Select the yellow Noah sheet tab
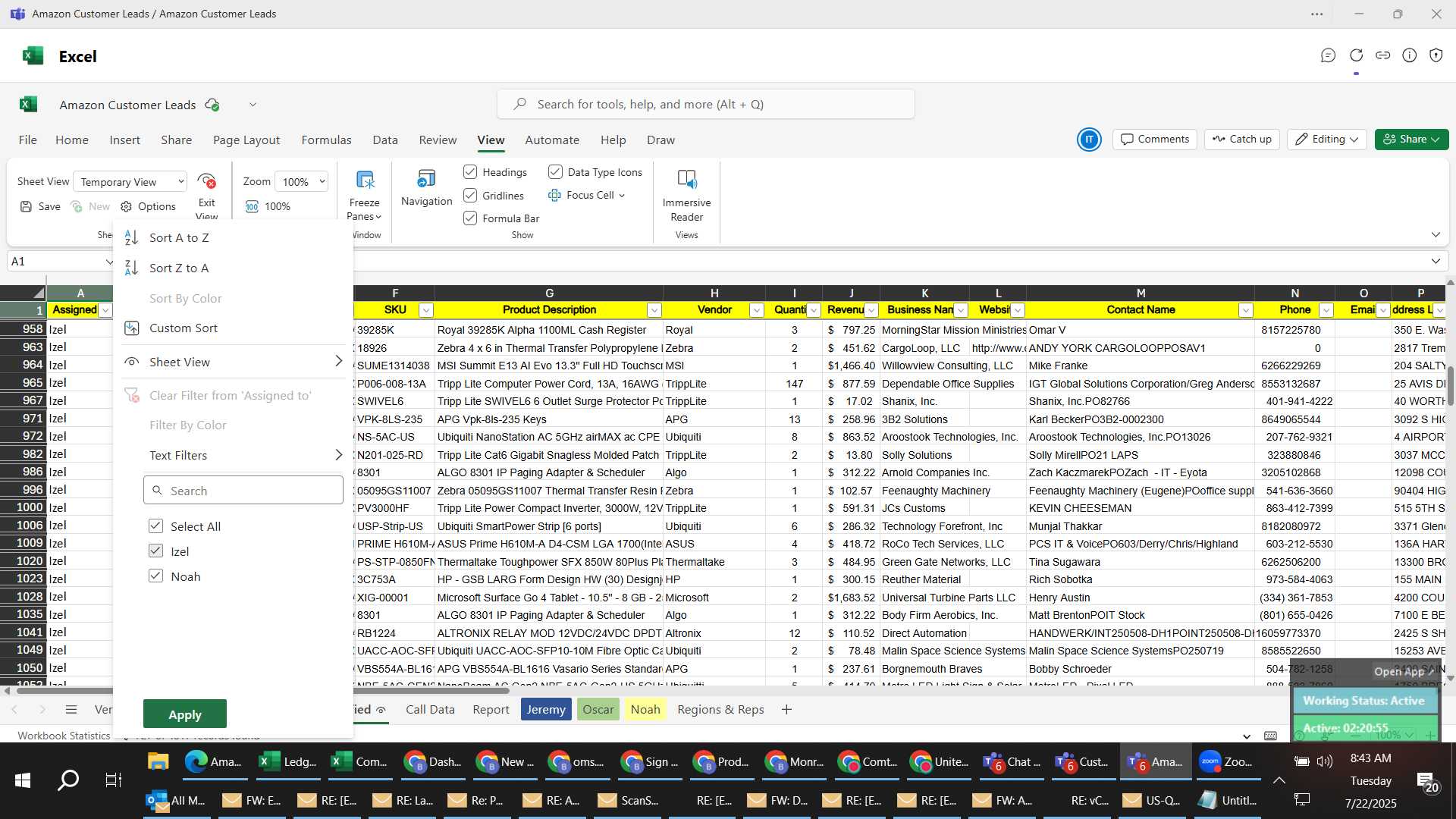 645,710
